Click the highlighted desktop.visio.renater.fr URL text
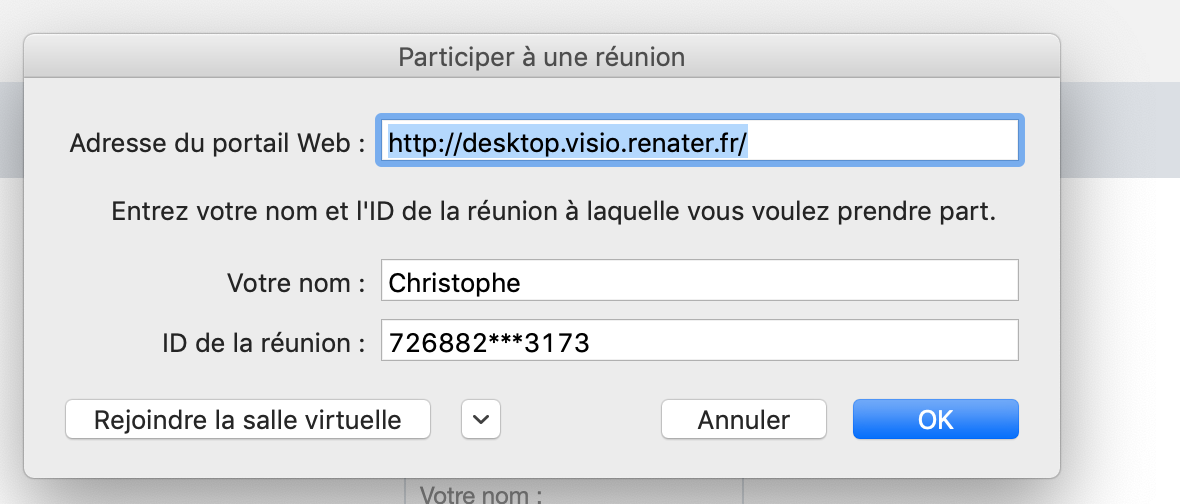Screen dimensions: 1180x504 (567, 142)
